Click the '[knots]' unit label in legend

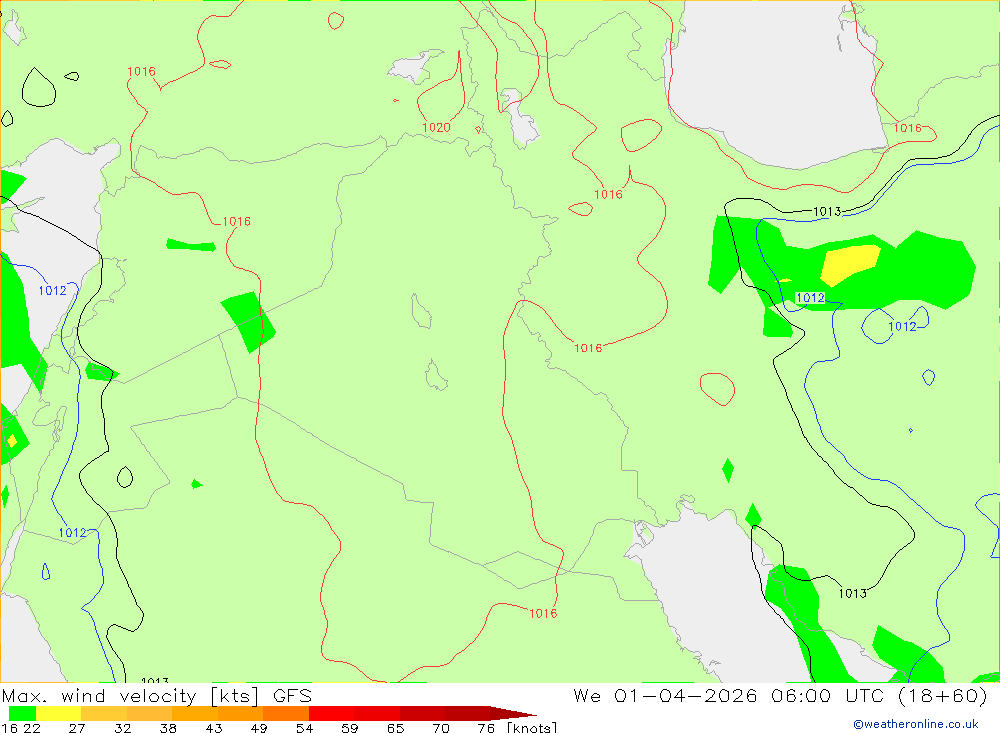[x=532, y=727]
